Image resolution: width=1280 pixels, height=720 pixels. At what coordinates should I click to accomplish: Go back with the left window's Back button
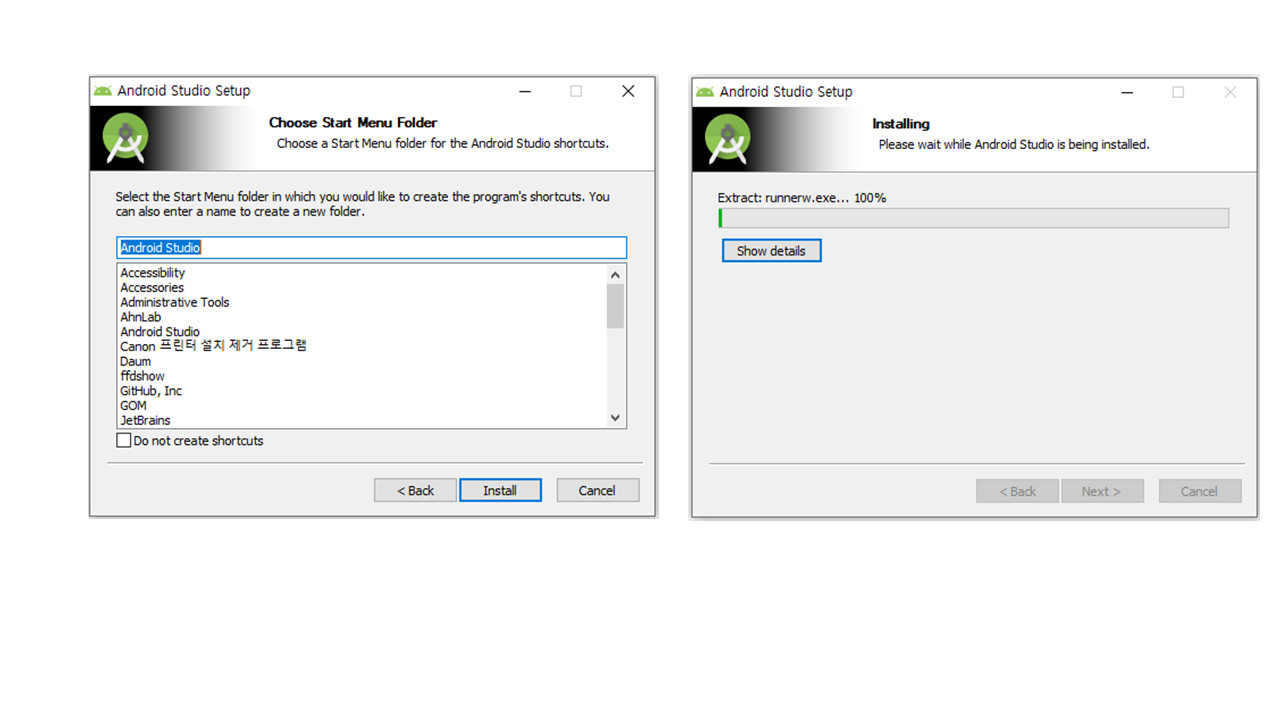tap(415, 490)
